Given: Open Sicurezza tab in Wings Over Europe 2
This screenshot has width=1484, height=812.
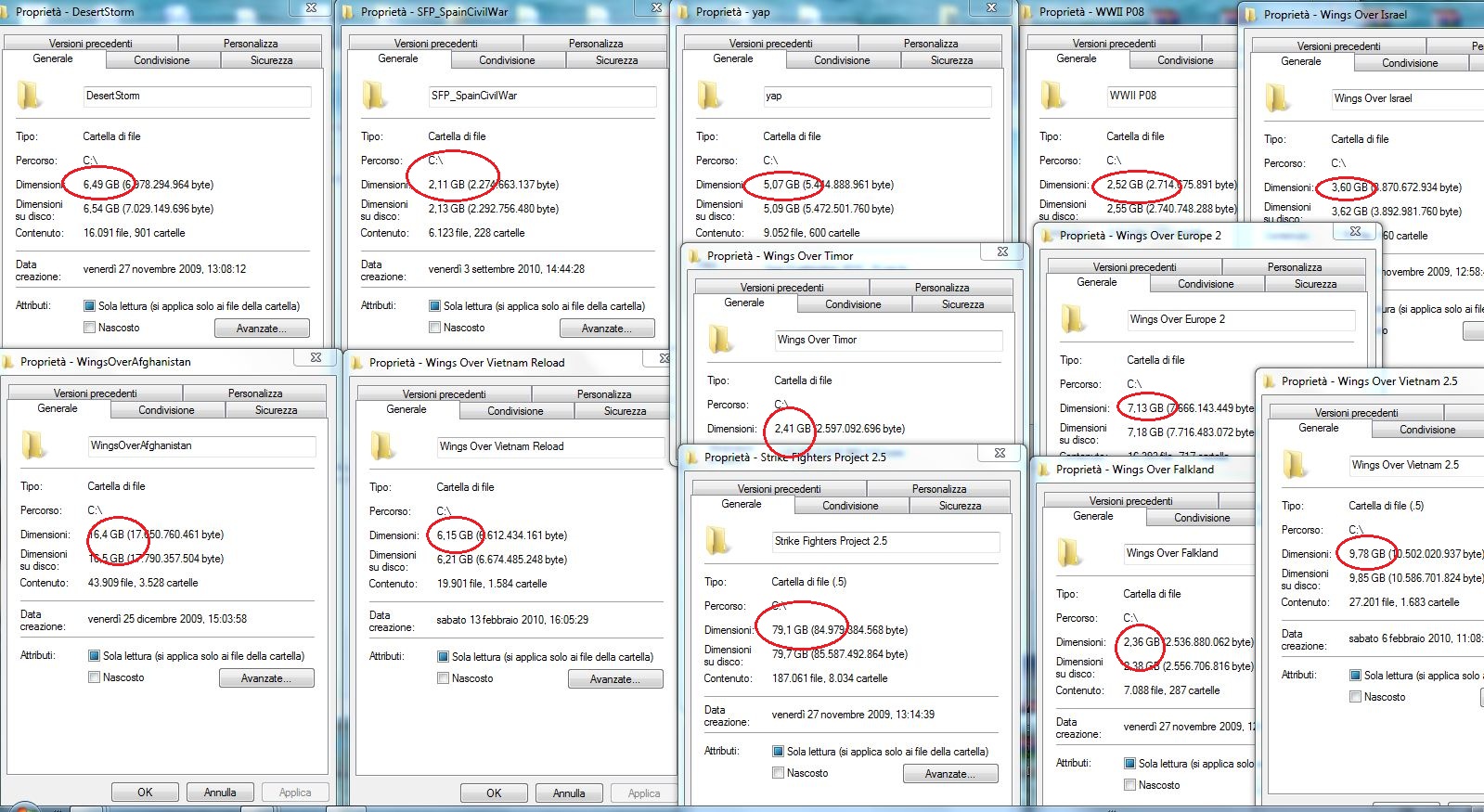Looking at the screenshot, I should (x=1315, y=284).
